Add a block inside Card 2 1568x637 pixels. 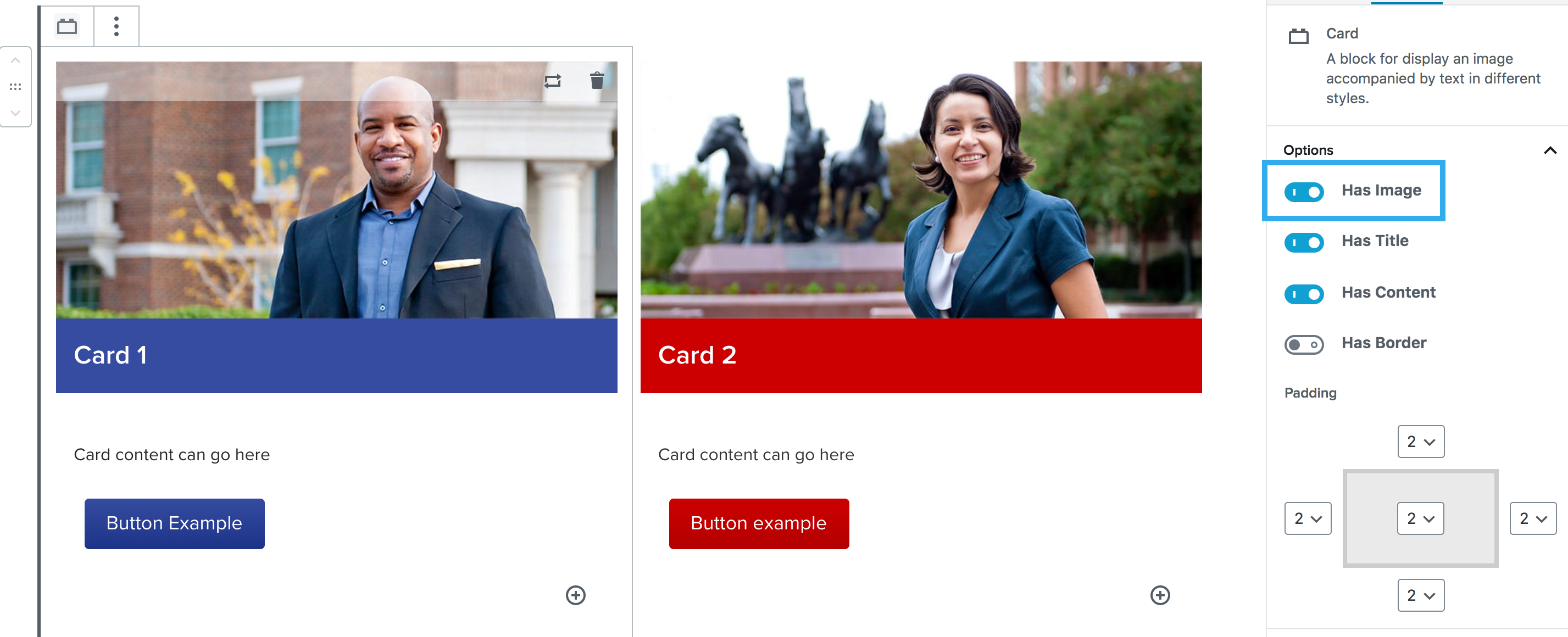point(1160,595)
